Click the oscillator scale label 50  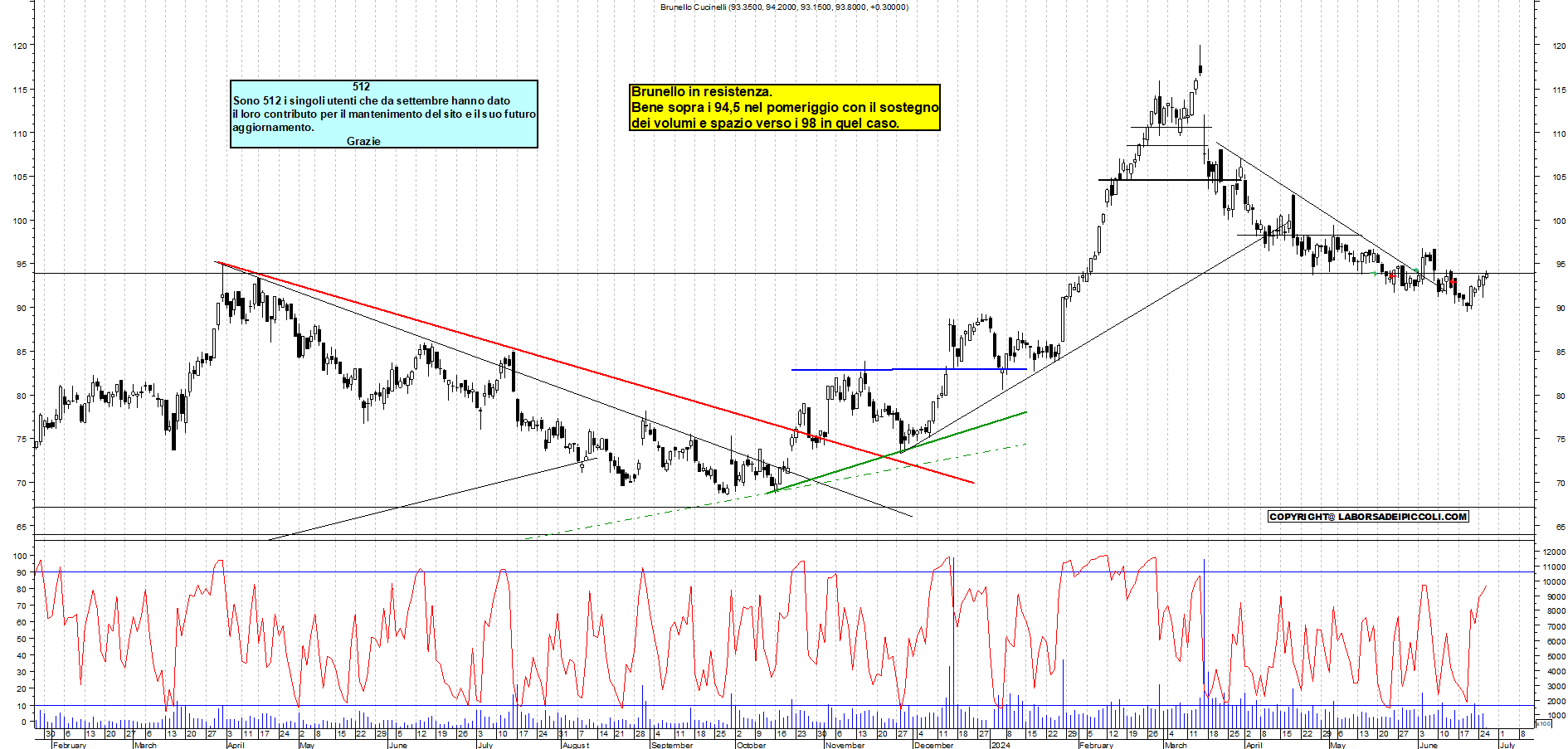click(22, 639)
